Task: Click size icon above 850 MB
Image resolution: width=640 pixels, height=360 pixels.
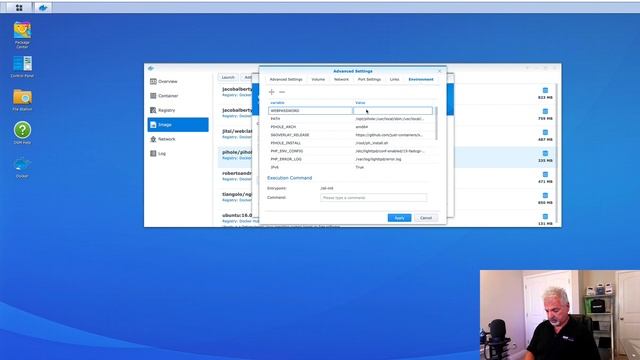Action: pyautogui.click(x=545, y=195)
